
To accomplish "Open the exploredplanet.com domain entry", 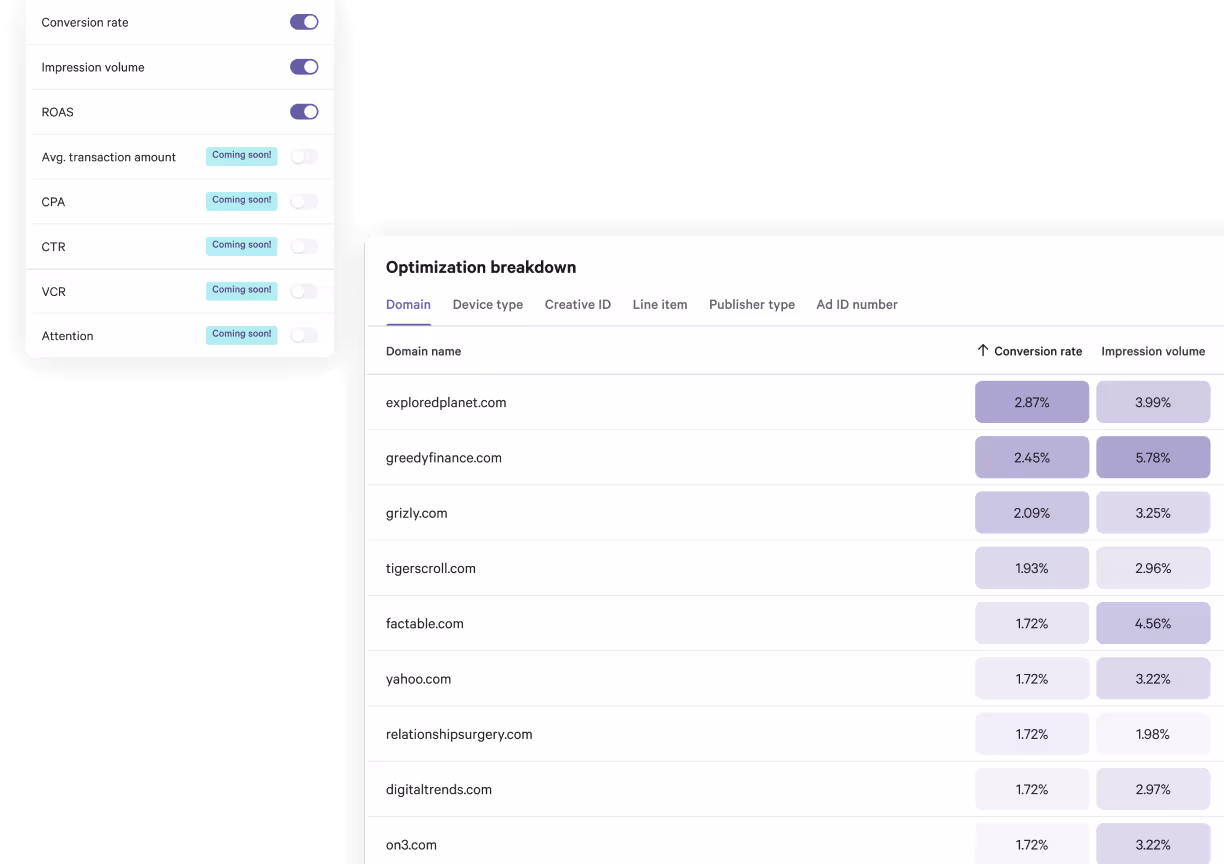I will coord(446,402).
